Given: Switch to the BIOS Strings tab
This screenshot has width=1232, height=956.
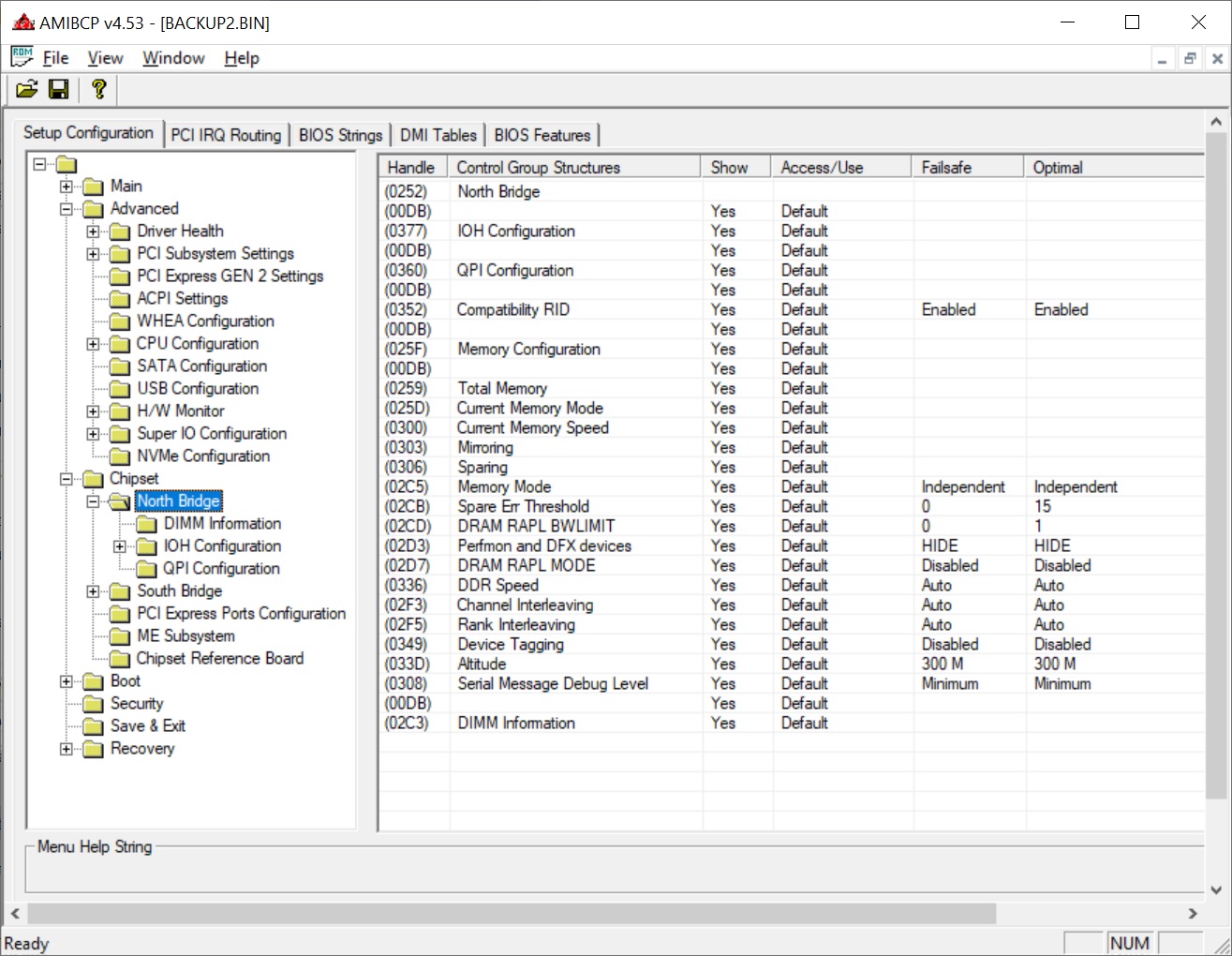Looking at the screenshot, I should (340, 135).
